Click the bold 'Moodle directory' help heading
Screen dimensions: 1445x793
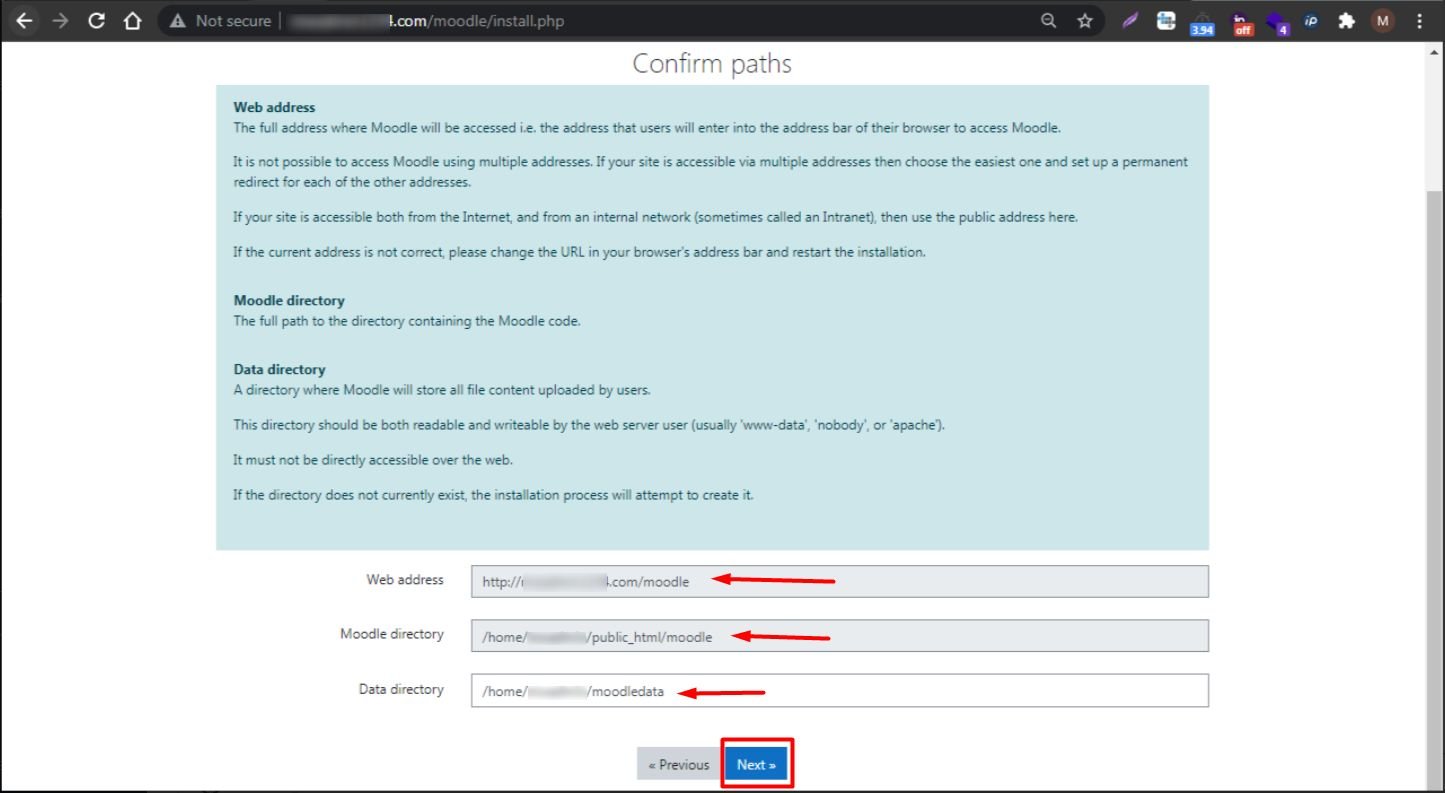point(289,300)
